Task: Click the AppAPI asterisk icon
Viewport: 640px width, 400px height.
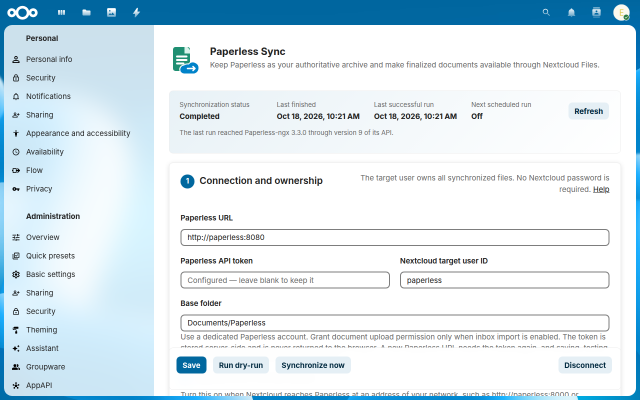Action: point(16,385)
